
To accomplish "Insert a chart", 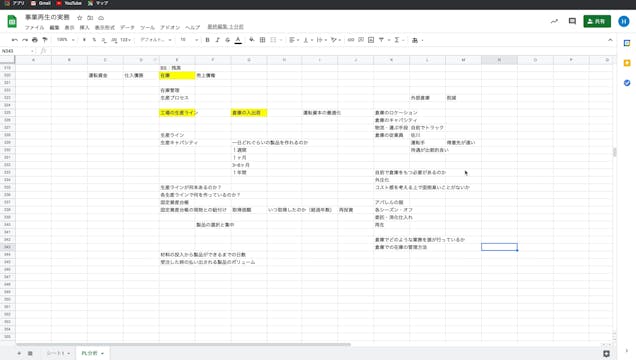I will 371,40.
